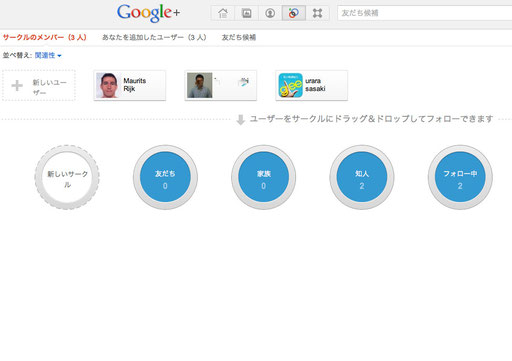512x361 pixels.
Task: Switch to あなたを追加したユーザー (3人) tab
Action: [x=154, y=37]
